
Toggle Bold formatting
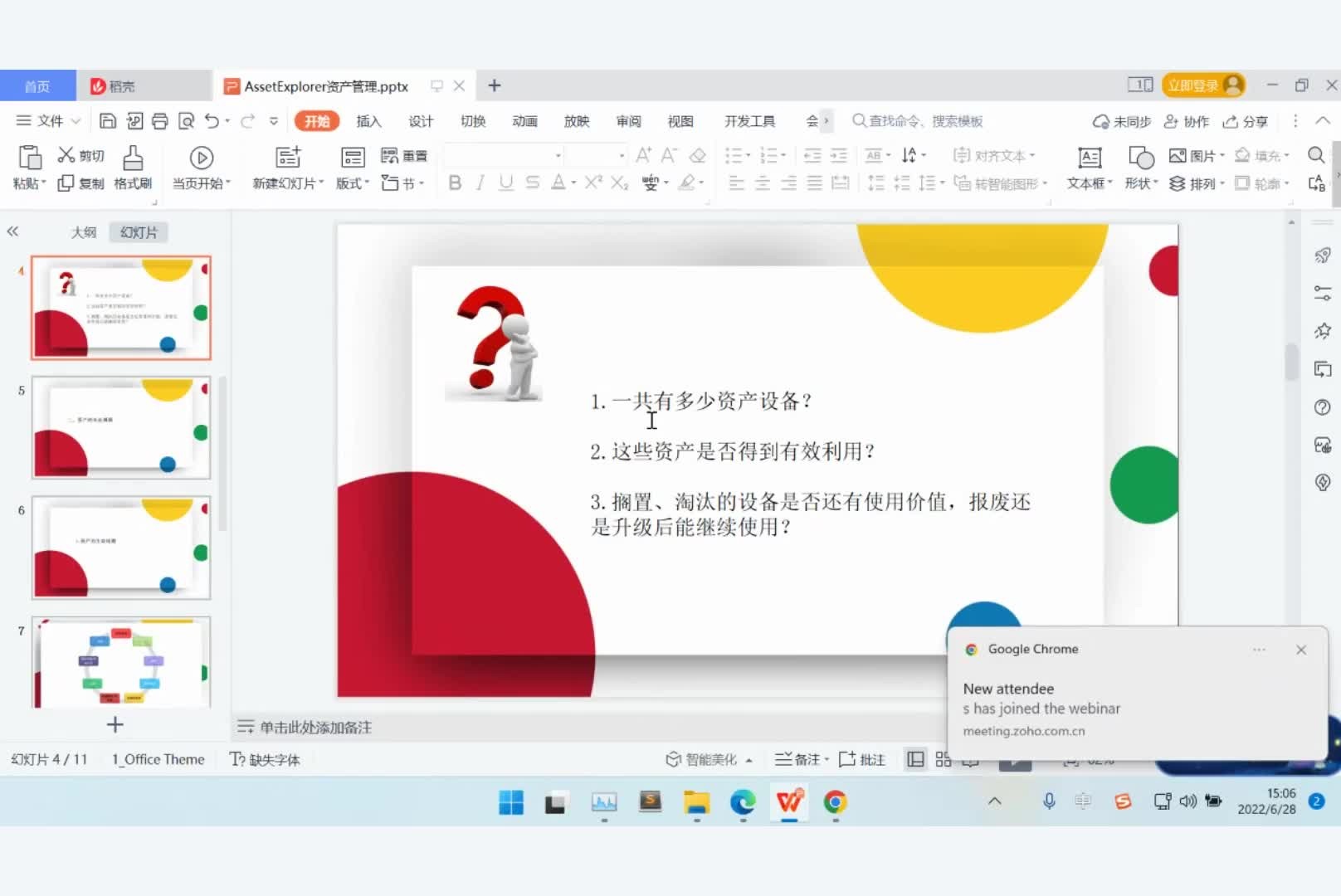point(455,183)
